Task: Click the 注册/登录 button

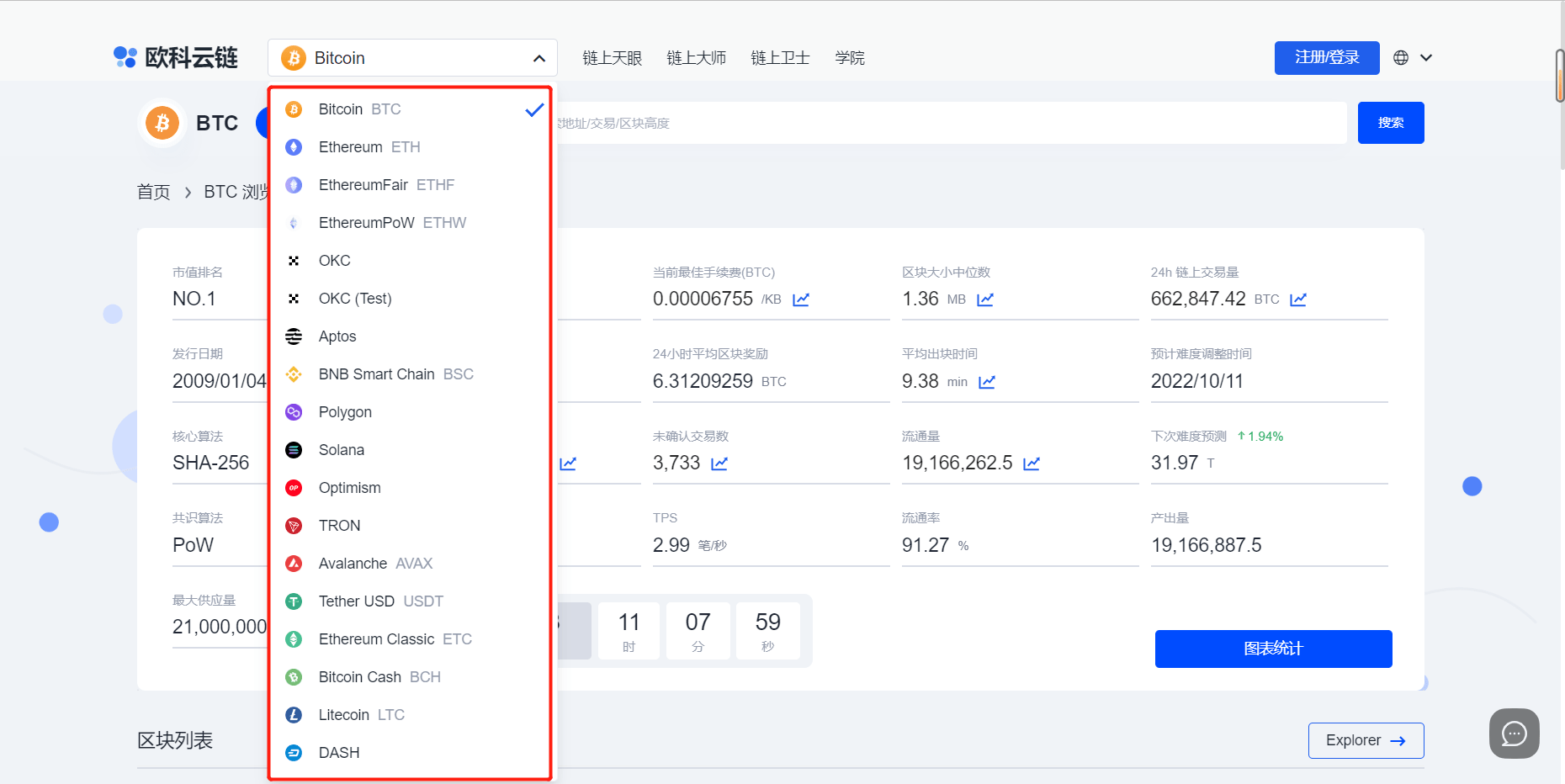Action: pos(1327,58)
